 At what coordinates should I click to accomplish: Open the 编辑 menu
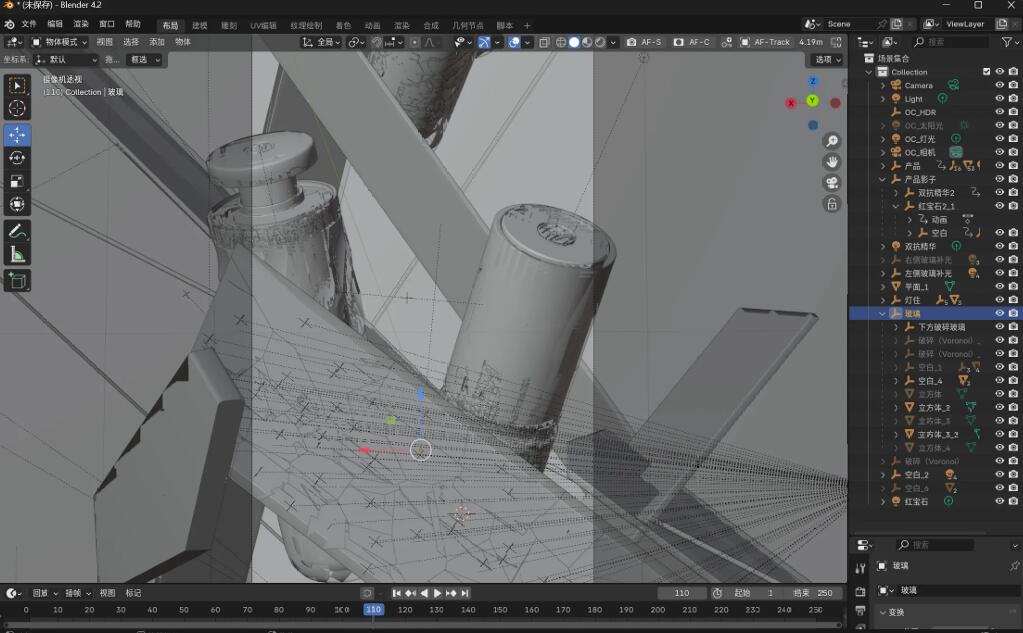(55, 24)
